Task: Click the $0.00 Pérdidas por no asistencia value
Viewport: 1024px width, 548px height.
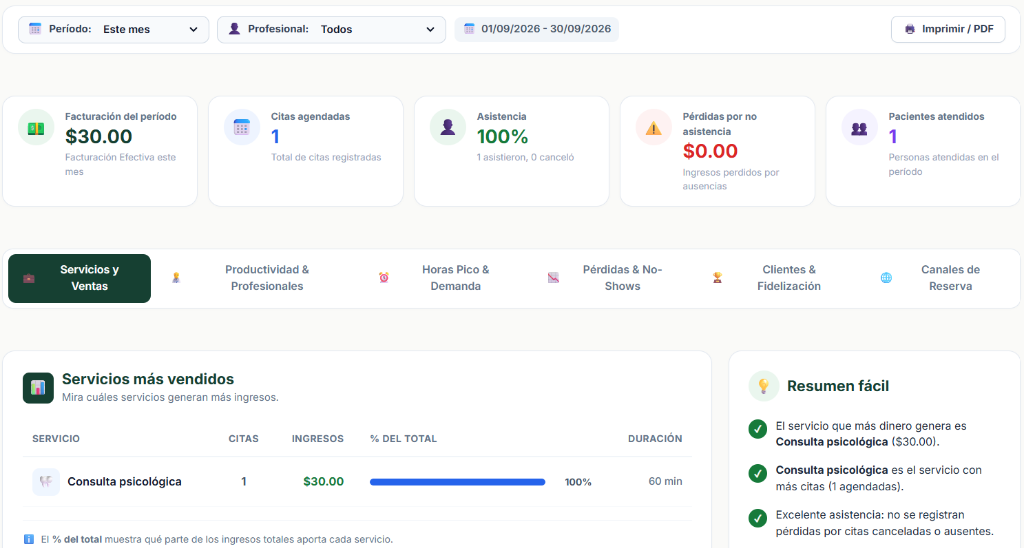Action: (711, 152)
